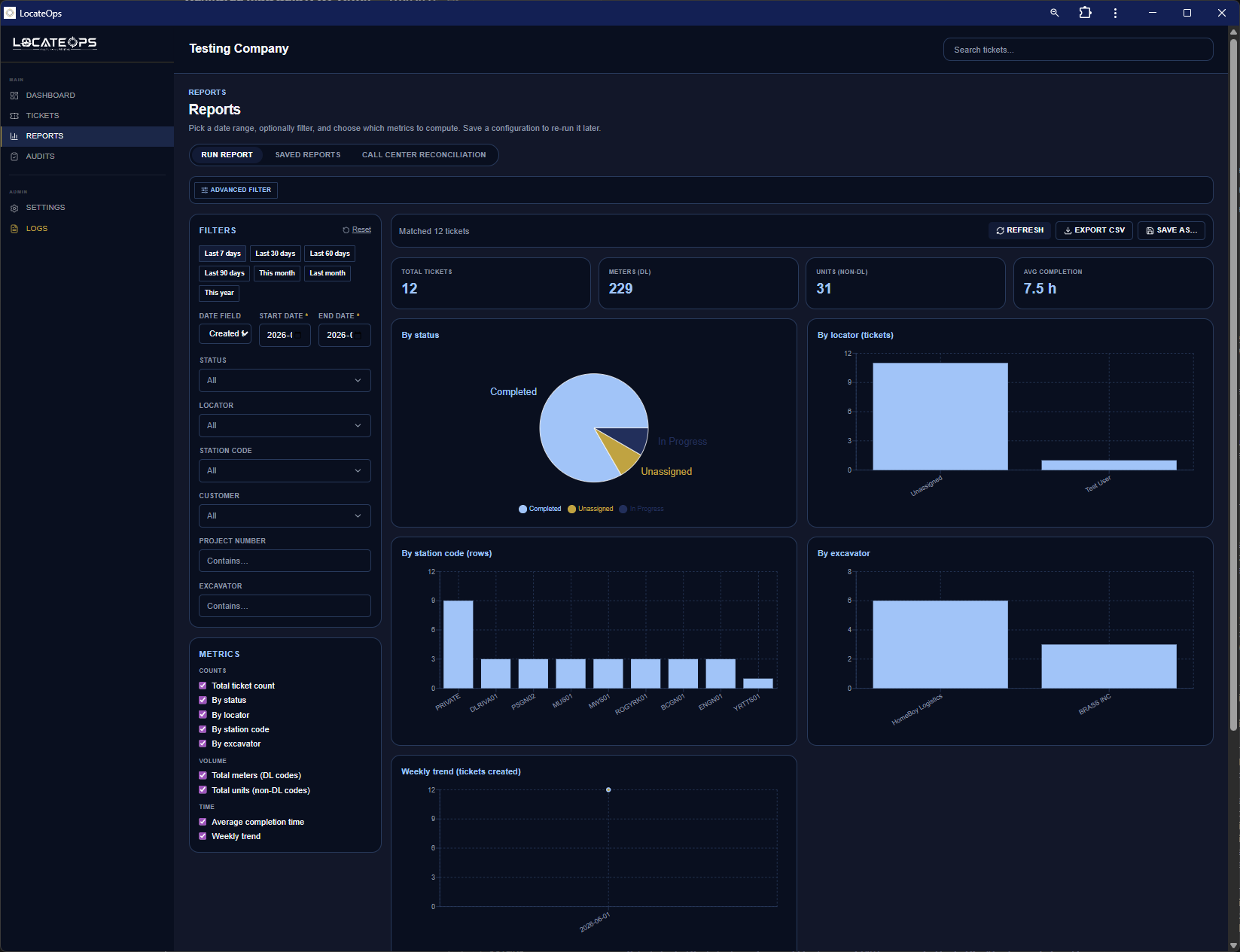
Task: Uncheck Total meters (DL codes)
Action: coord(203,775)
